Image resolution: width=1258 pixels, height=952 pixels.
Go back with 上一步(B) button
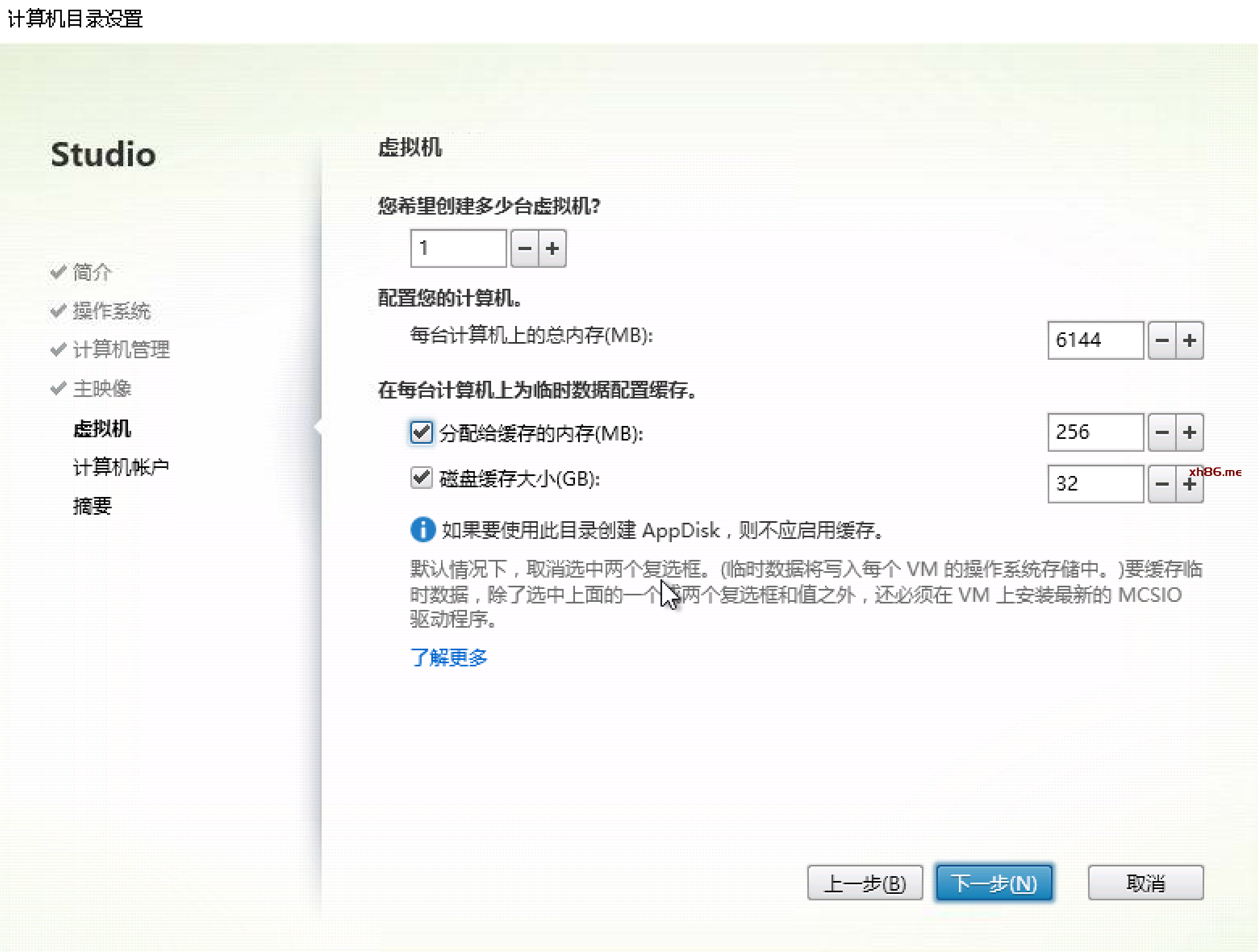click(864, 883)
